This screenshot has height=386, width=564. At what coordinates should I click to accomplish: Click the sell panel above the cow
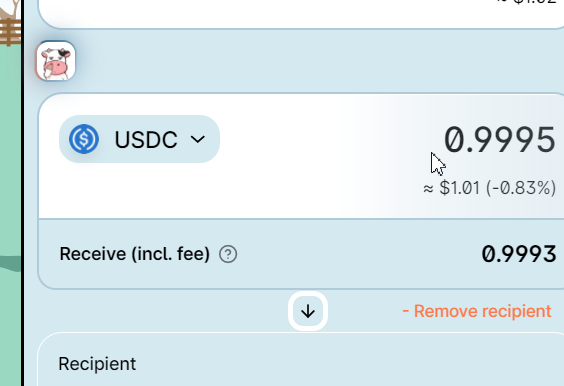point(301,14)
